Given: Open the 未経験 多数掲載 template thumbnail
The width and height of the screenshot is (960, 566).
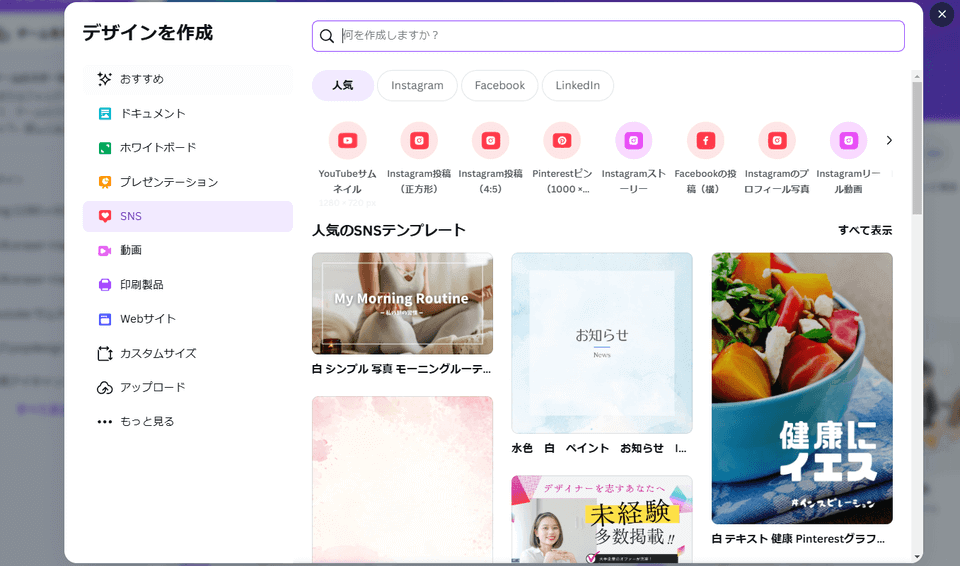Looking at the screenshot, I should [x=602, y=519].
